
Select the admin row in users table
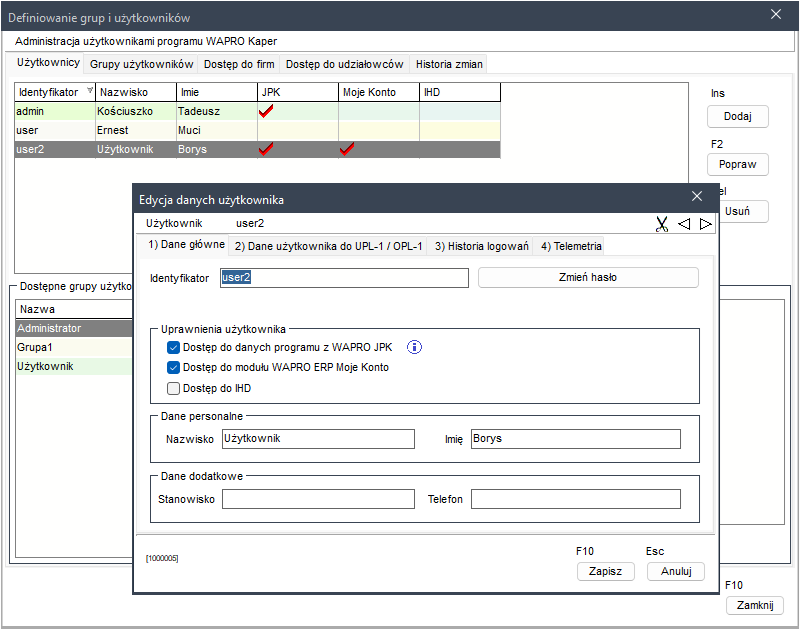tap(258, 111)
